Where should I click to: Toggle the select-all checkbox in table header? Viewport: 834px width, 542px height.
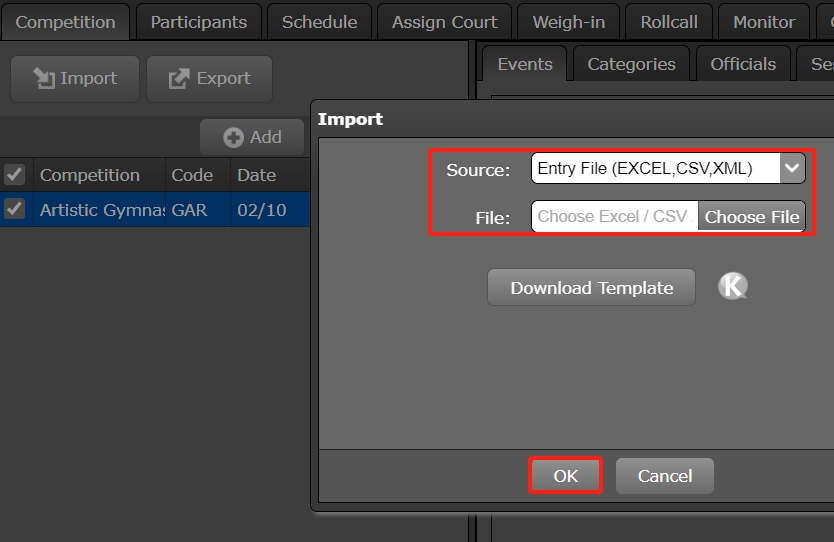coord(14,175)
